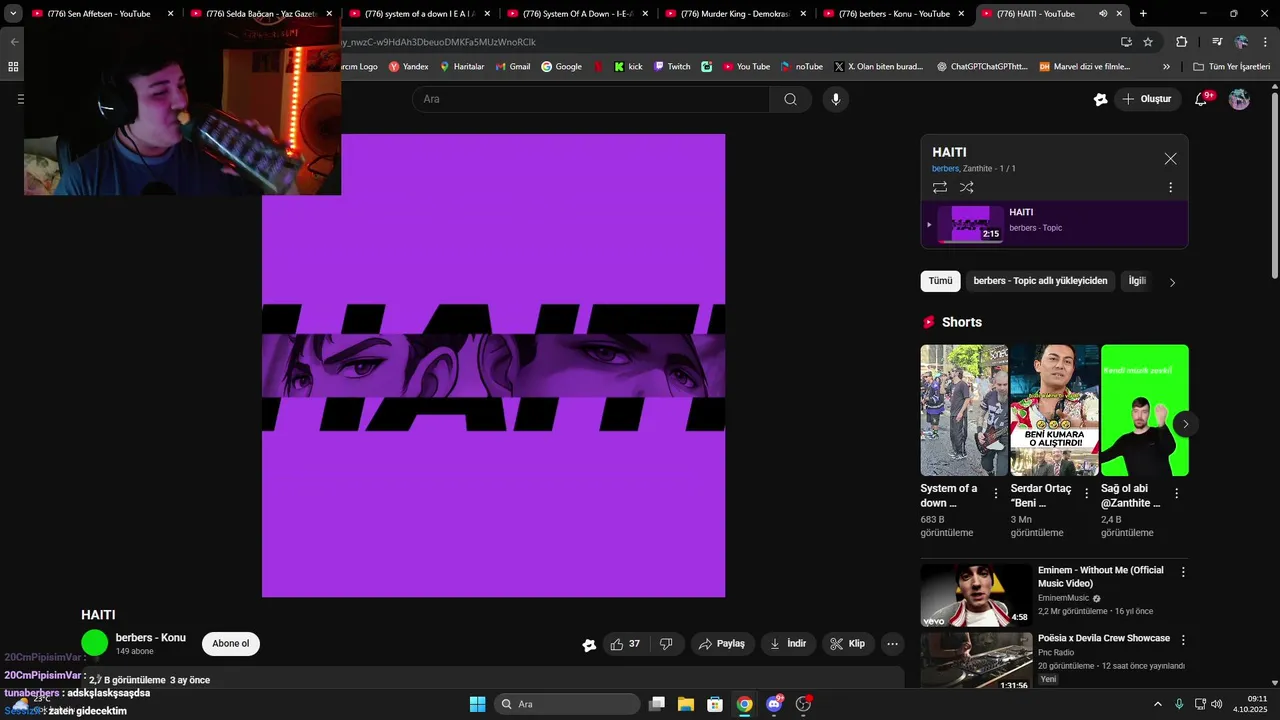Screen dimensions: 1280x720
Task: Select the İlgili filter chip
Action: point(1137,281)
